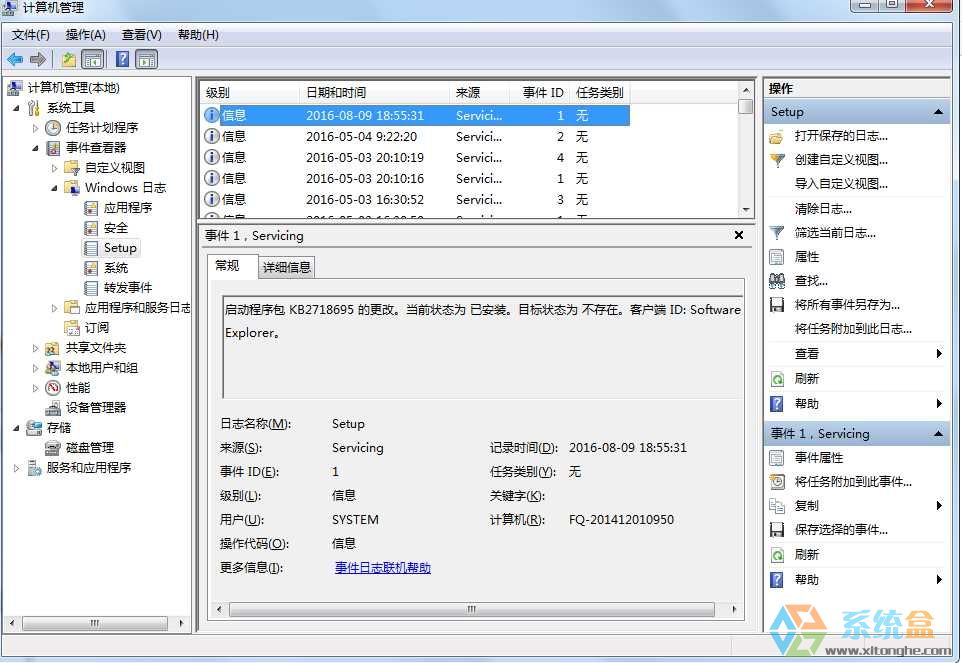The image size is (962, 663).
Task: Click the 查找 binoculars icon
Action: tap(777, 281)
